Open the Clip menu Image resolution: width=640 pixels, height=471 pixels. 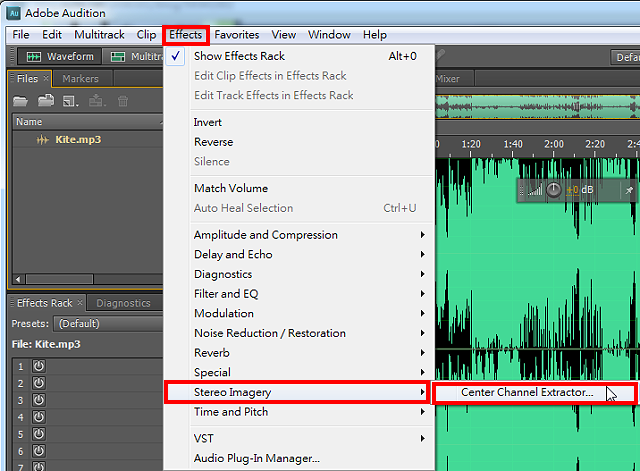pos(146,35)
